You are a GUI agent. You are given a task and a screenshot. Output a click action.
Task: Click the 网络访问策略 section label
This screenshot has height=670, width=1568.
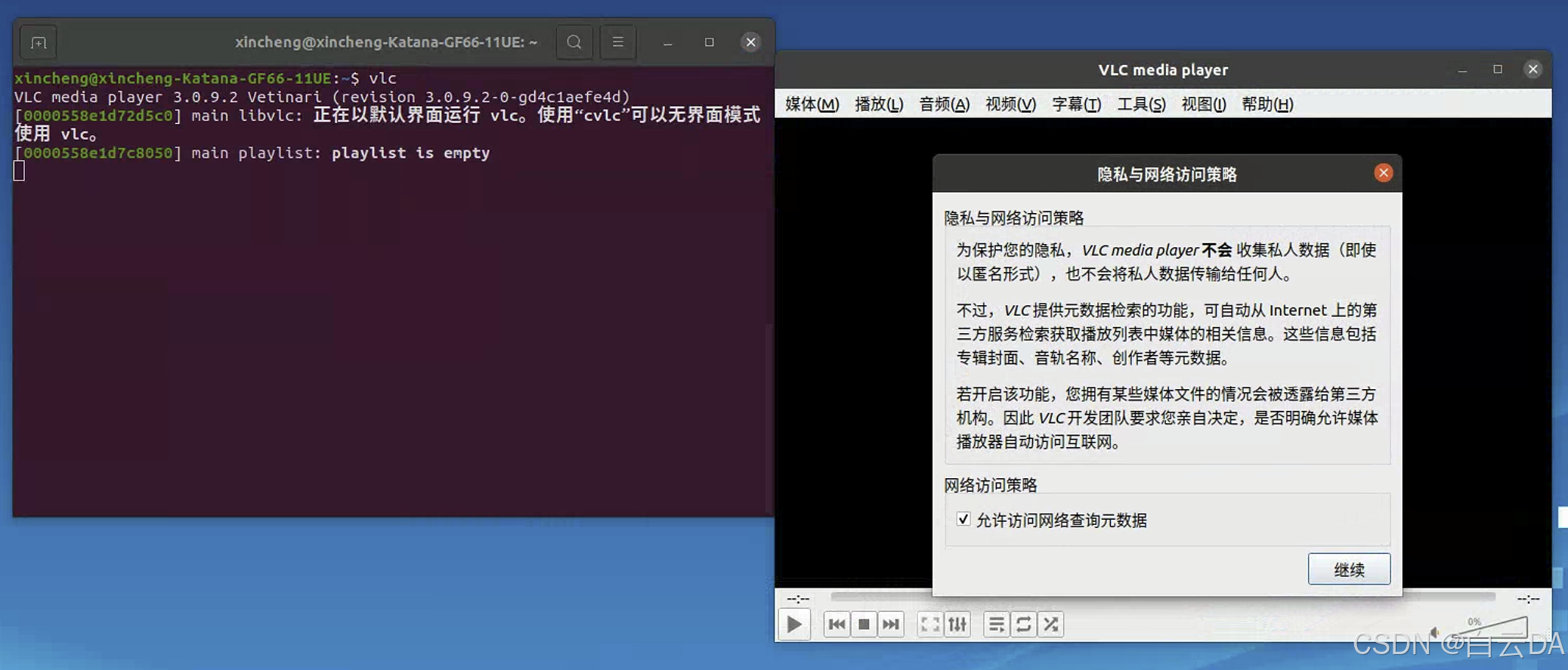(990, 485)
